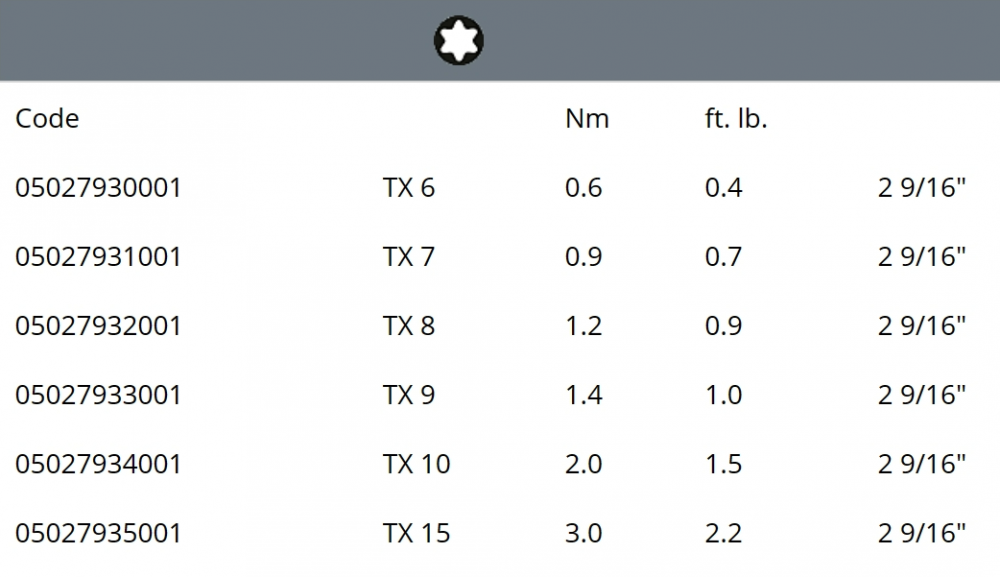This screenshot has width=1000, height=577.
Task: Click the 1.4 Nm value for TX 9
Action: click(584, 395)
